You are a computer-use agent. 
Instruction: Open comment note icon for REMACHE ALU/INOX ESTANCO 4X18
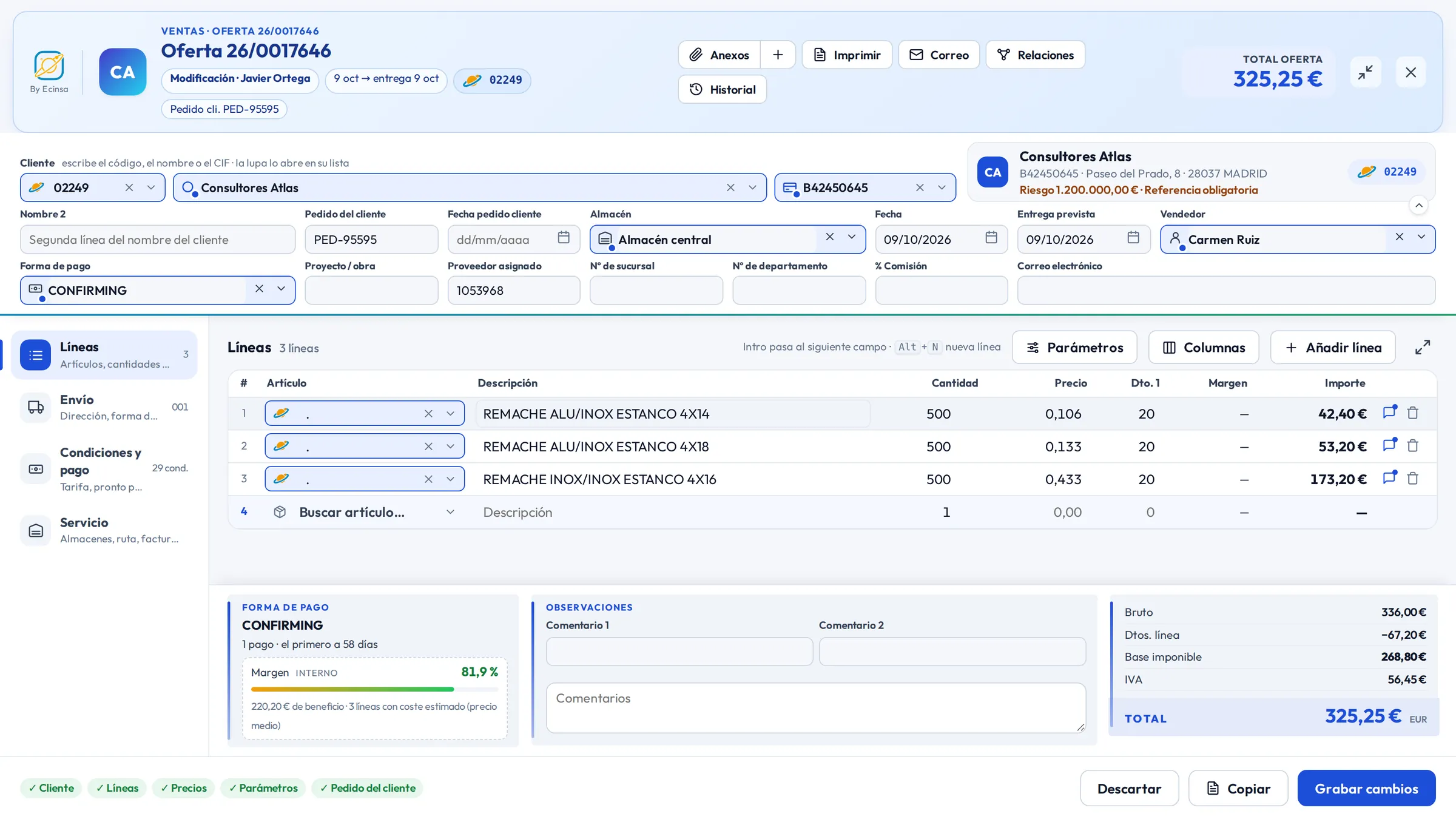pos(1389,445)
